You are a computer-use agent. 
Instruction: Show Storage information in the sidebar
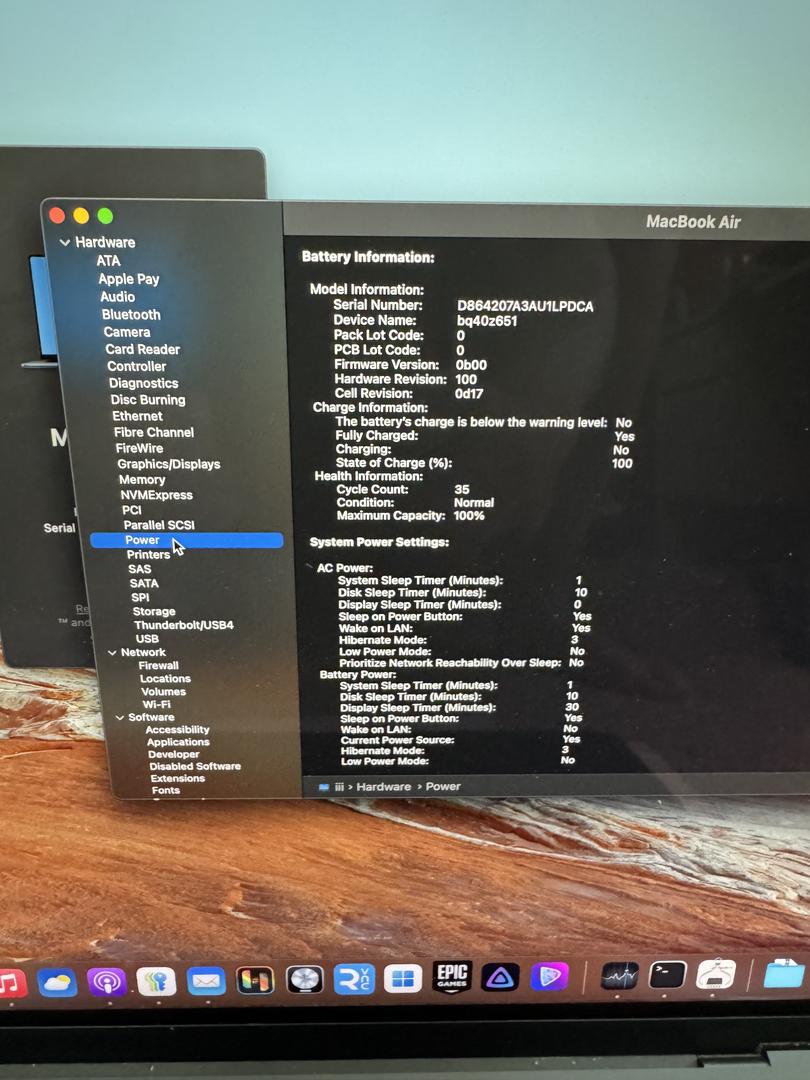click(x=154, y=612)
